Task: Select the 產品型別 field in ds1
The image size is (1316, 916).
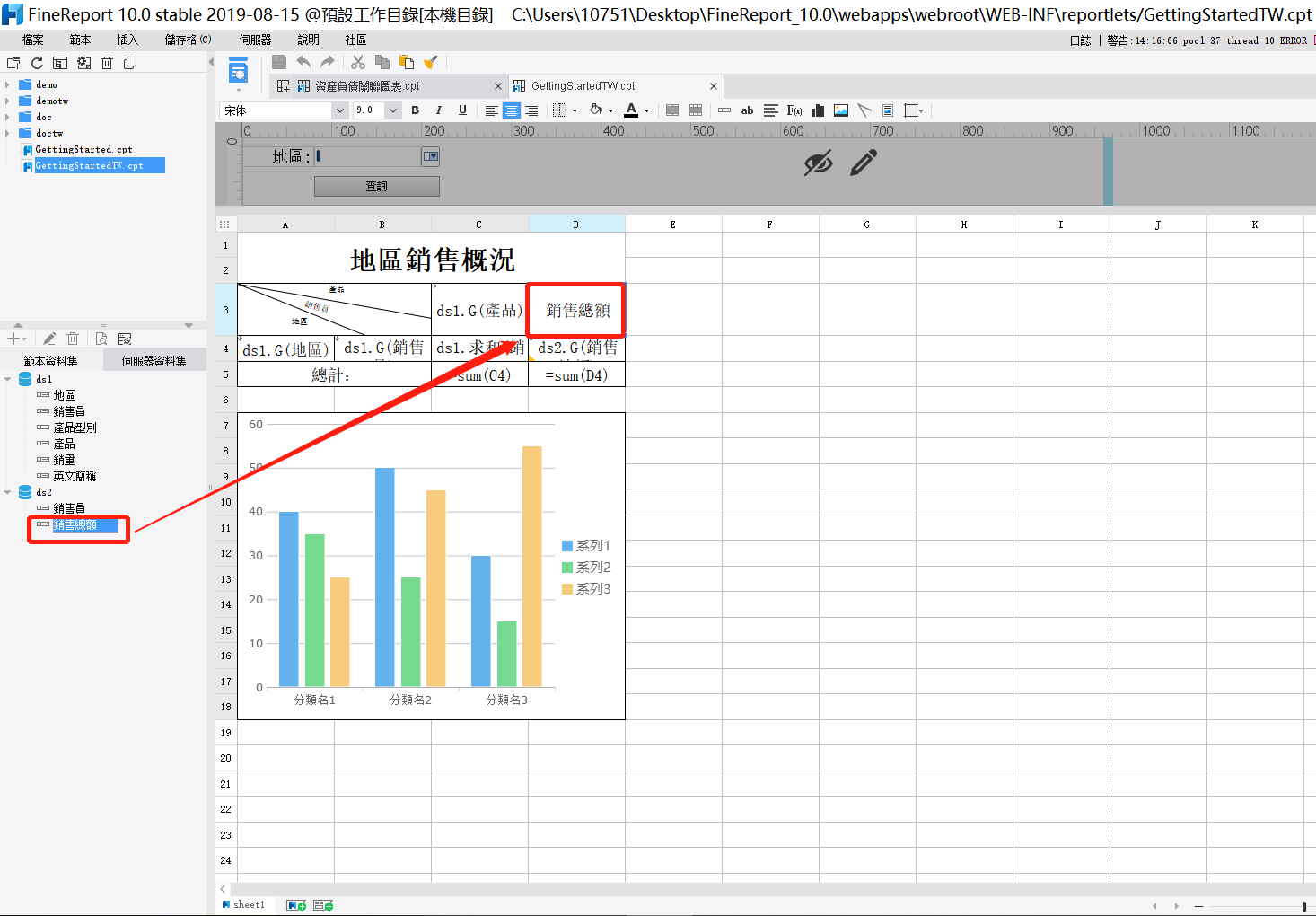Action: [x=75, y=427]
